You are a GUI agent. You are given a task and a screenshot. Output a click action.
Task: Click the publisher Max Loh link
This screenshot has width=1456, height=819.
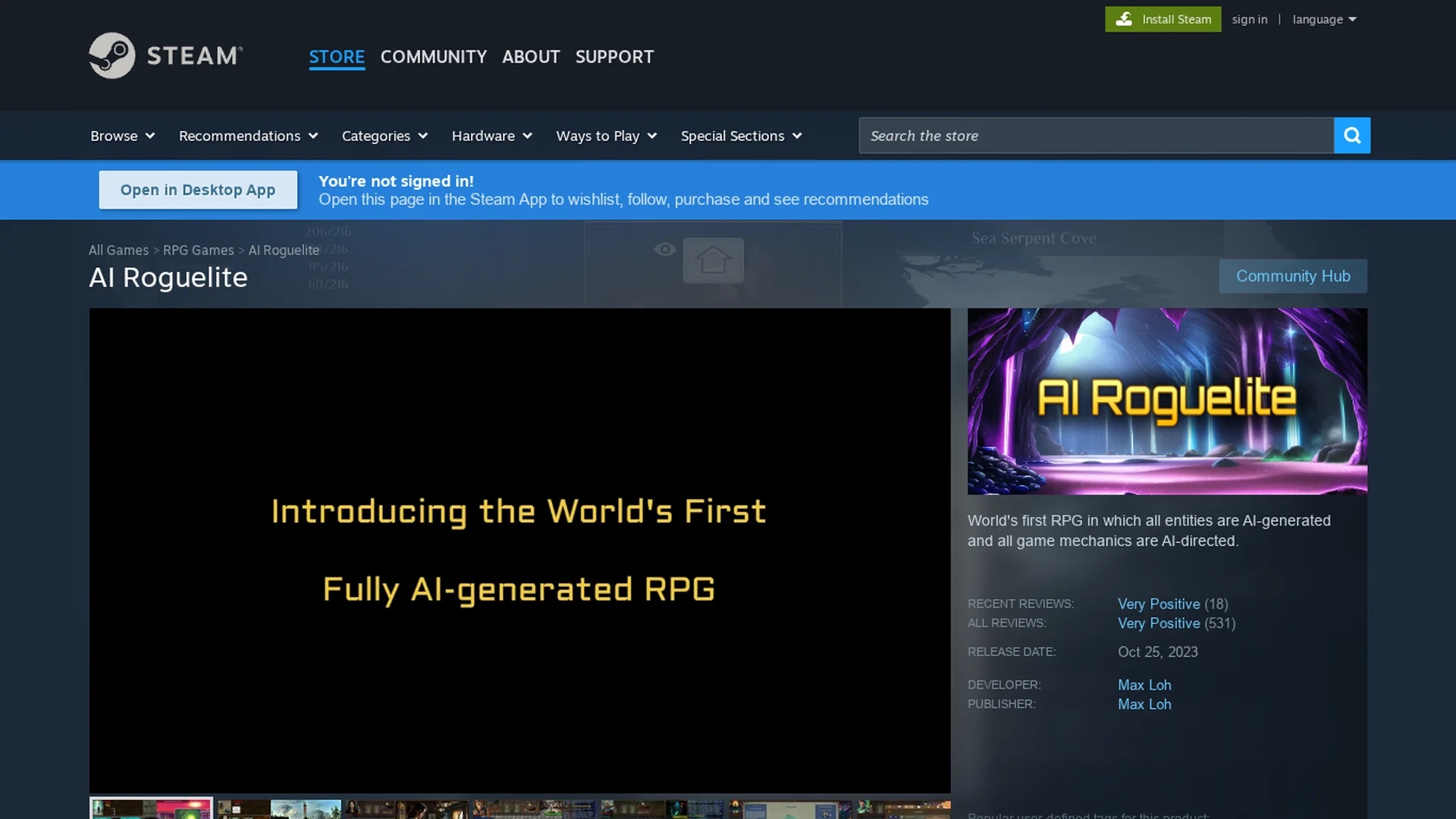[x=1144, y=704]
